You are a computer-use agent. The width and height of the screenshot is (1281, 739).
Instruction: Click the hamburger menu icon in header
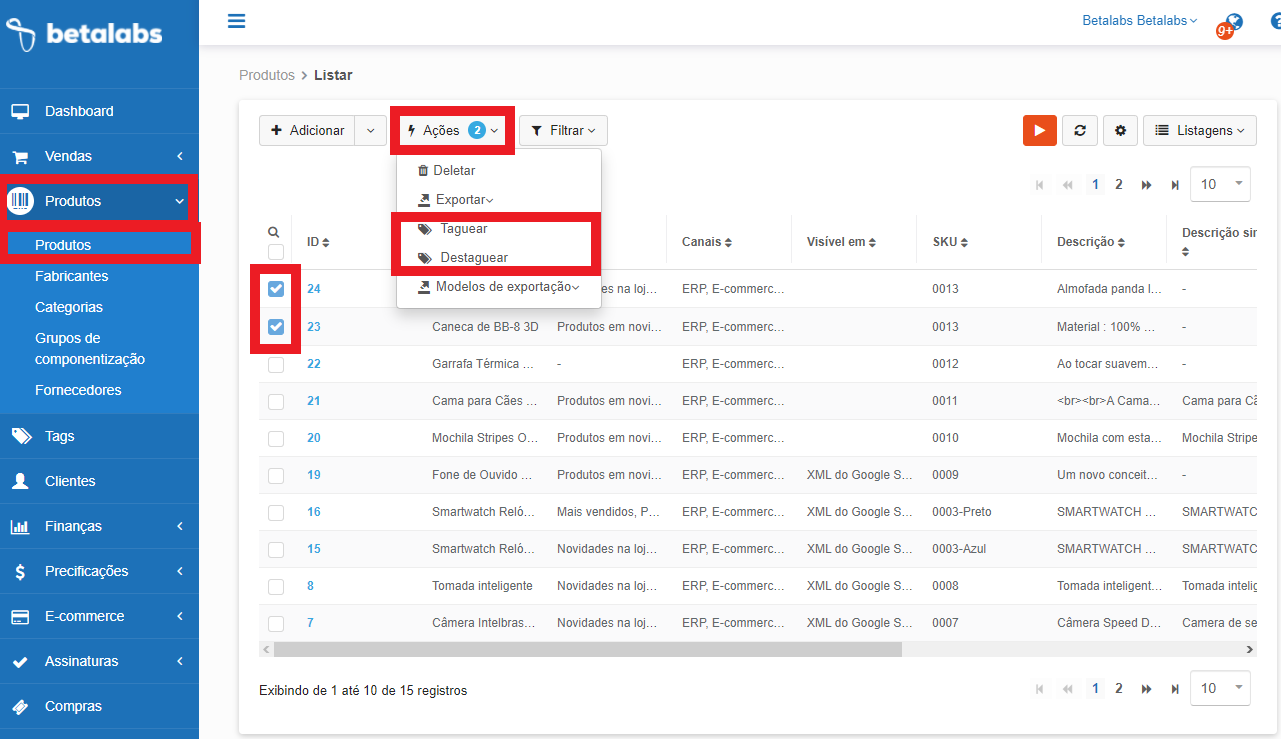click(x=236, y=21)
